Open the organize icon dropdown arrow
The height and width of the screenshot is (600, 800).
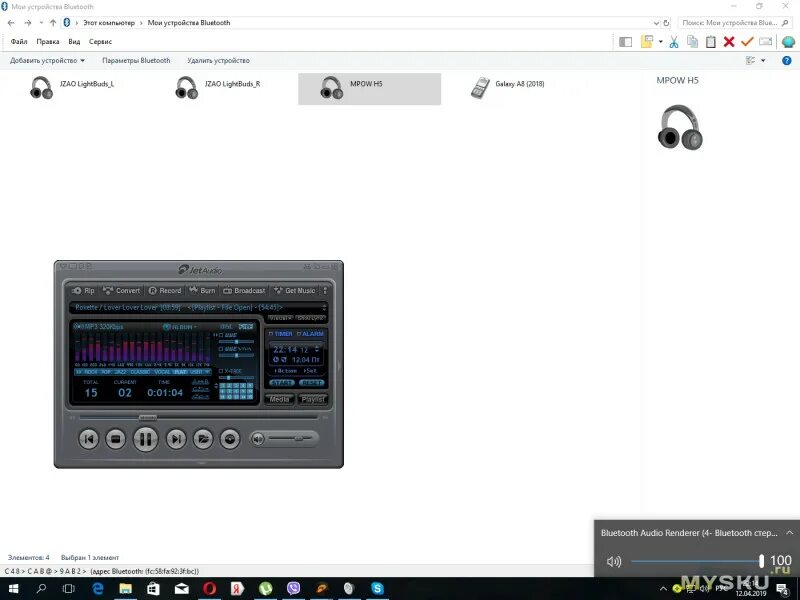coord(660,42)
